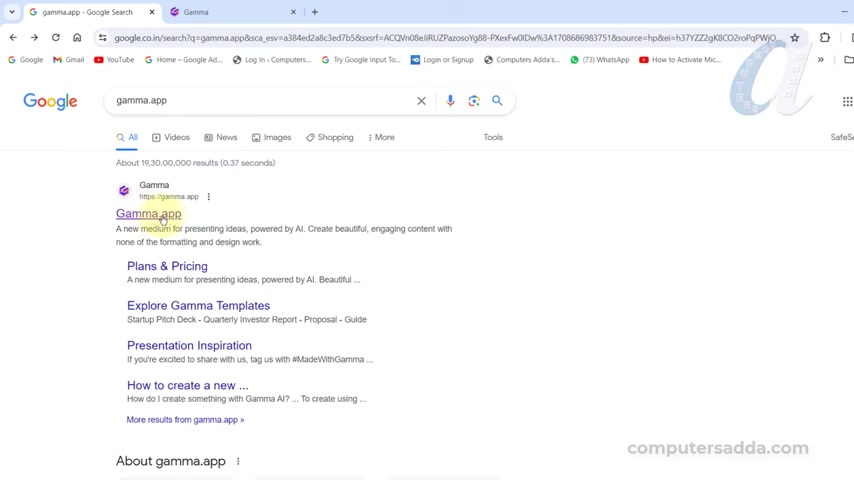Click the blue search magnifier button

click(x=497, y=101)
